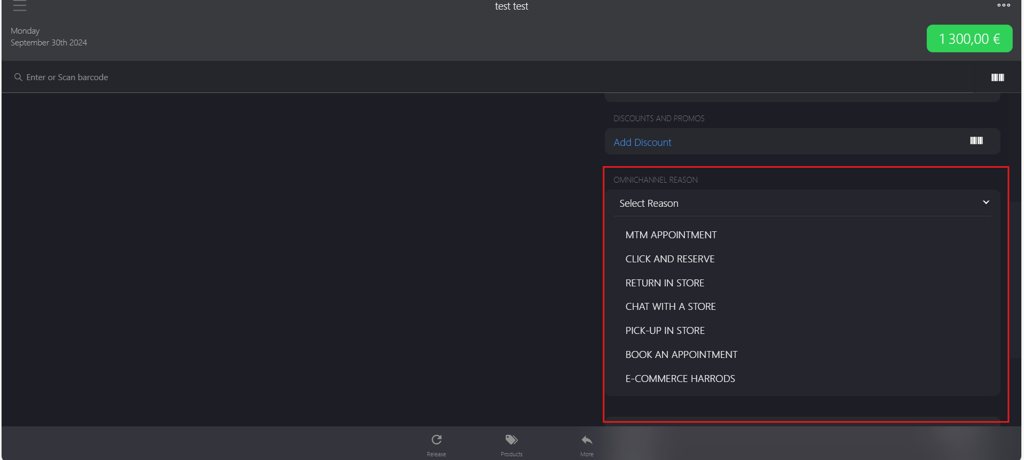Open the hamburger menu icon
This screenshot has height=460, width=1024.
[20, 7]
